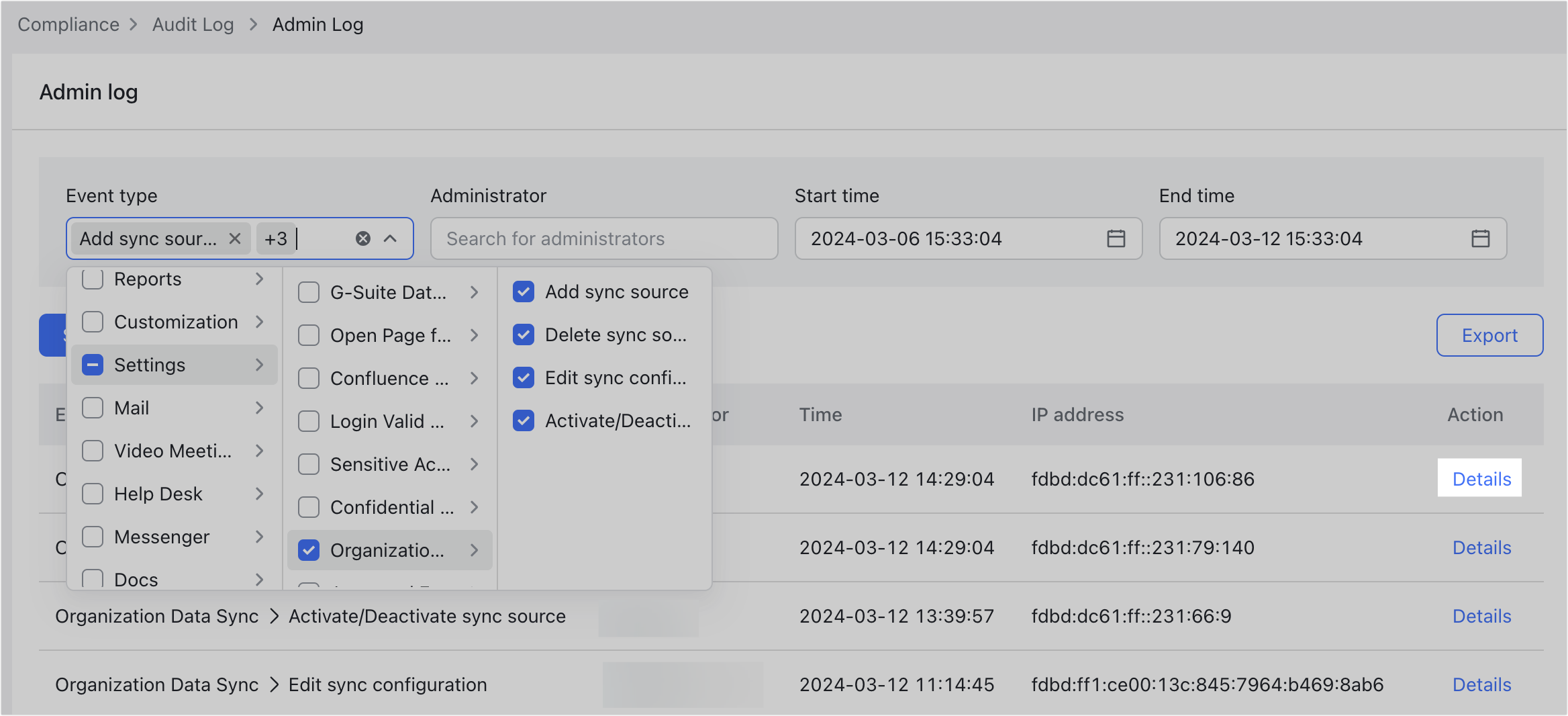The width and height of the screenshot is (1568, 716).
Task: Toggle the Settings checkbox
Action: [x=93, y=365]
